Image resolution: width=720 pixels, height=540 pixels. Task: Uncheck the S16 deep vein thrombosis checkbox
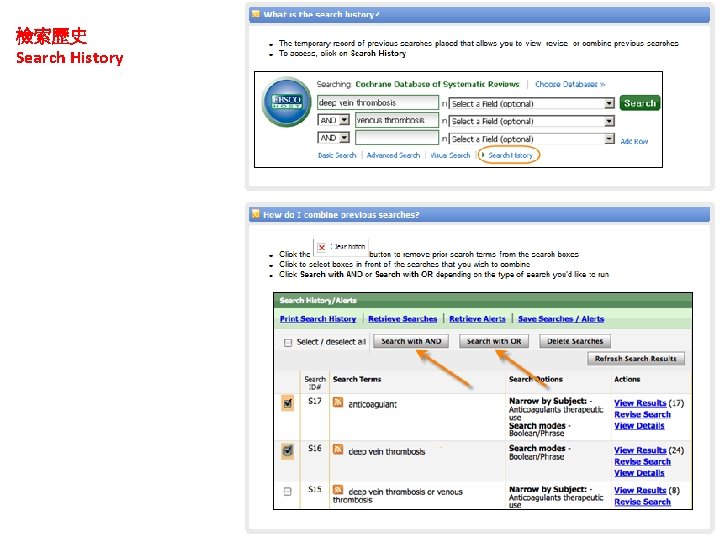(288, 451)
